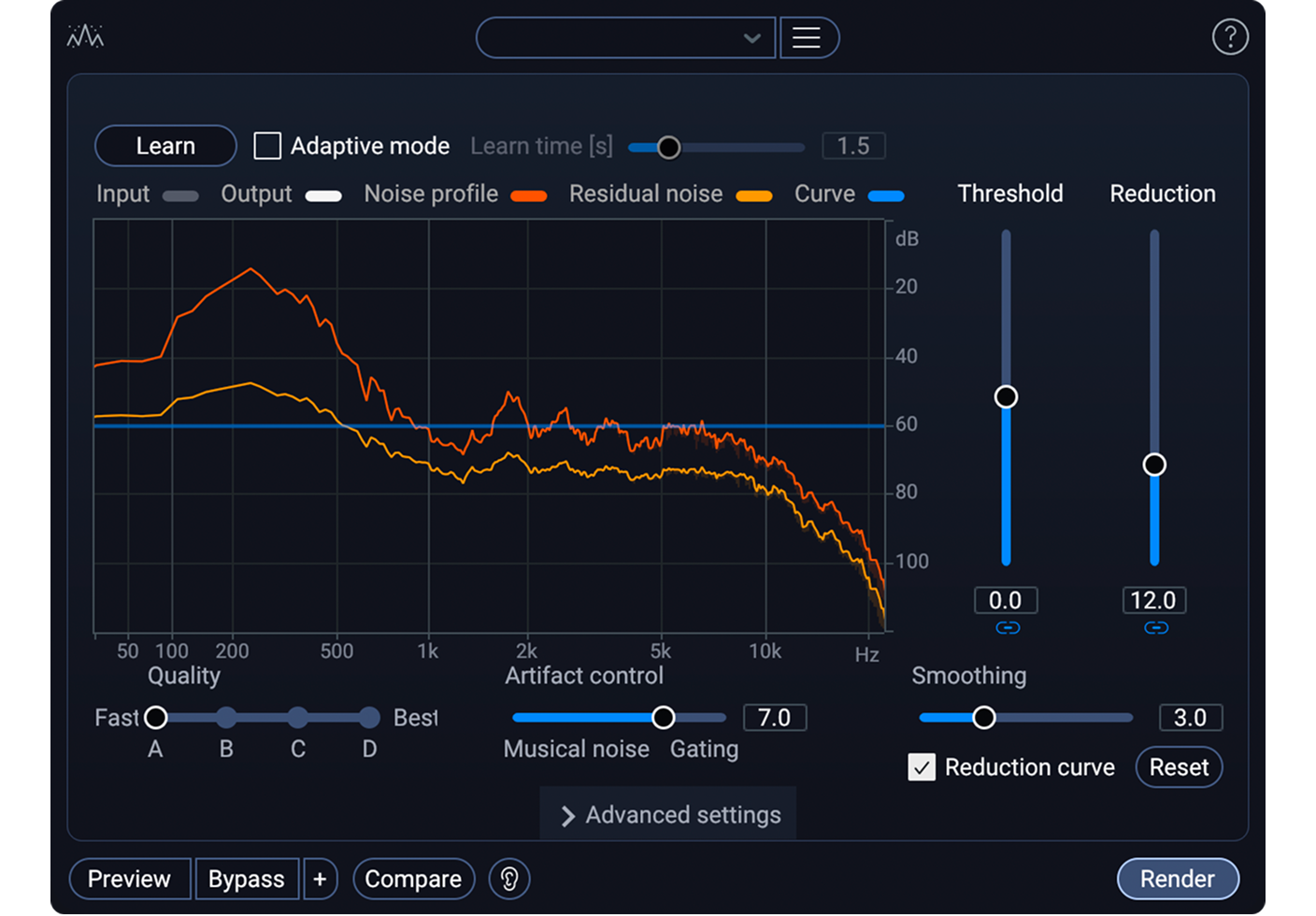This screenshot has height=916, width=1316.
Task: Click the Learn time value field showing 1.5
Action: click(x=852, y=146)
